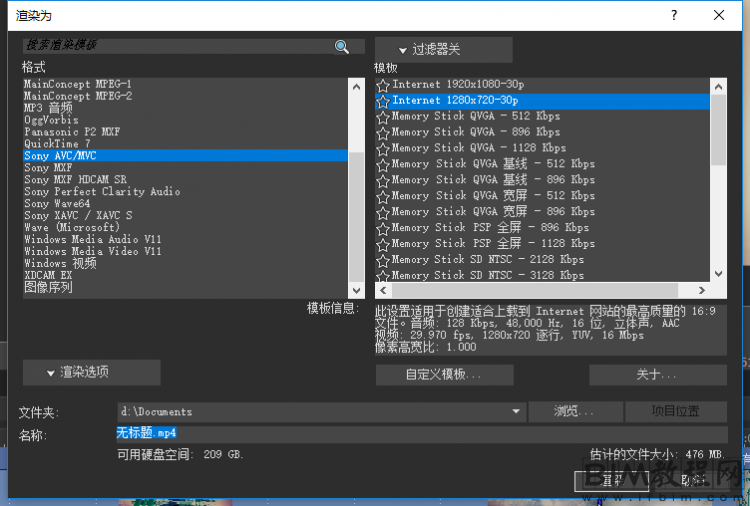Click the 项目位置 project location button
The height and width of the screenshot is (506, 750).
675,411
